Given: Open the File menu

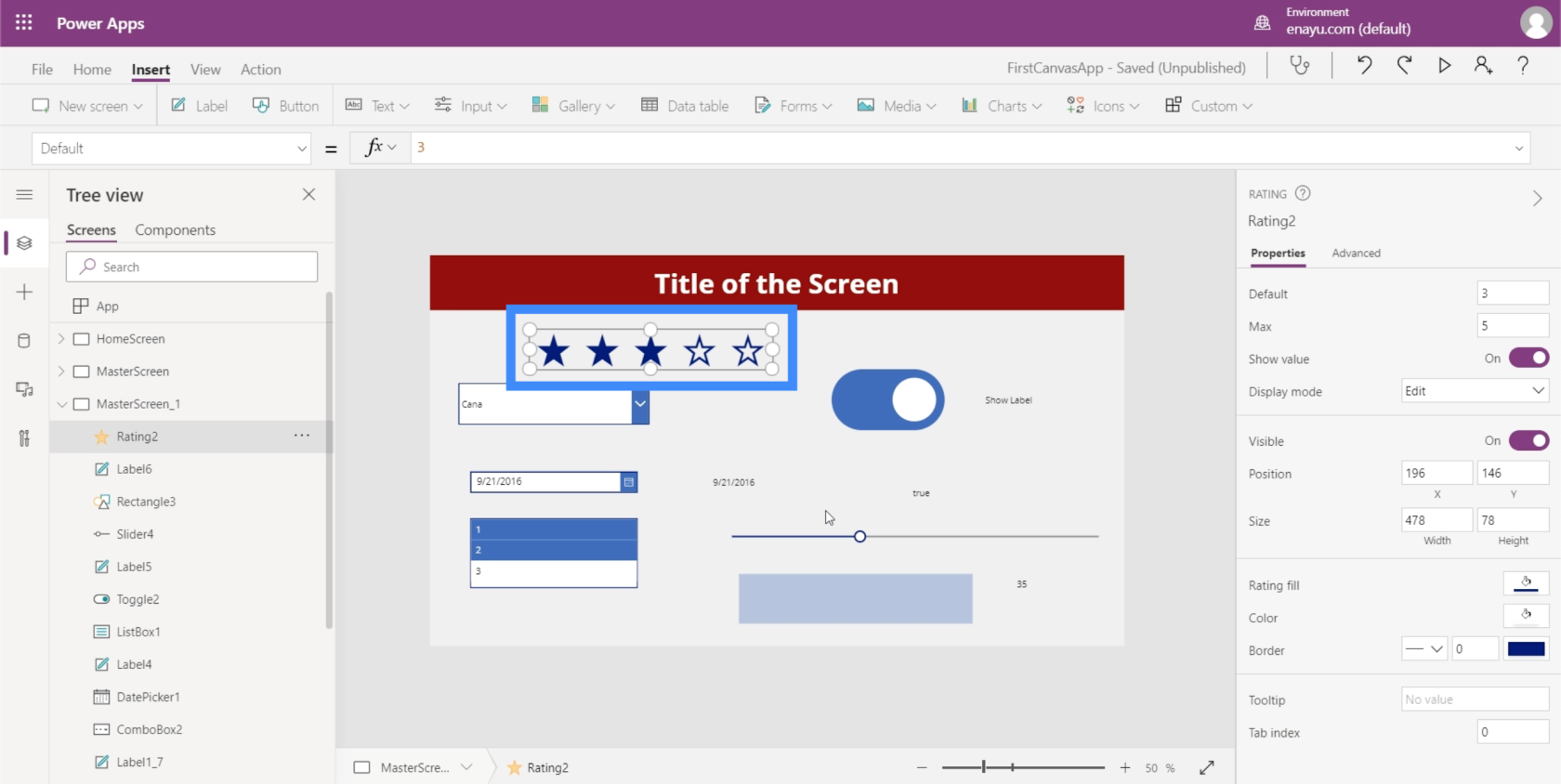Looking at the screenshot, I should (x=42, y=70).
